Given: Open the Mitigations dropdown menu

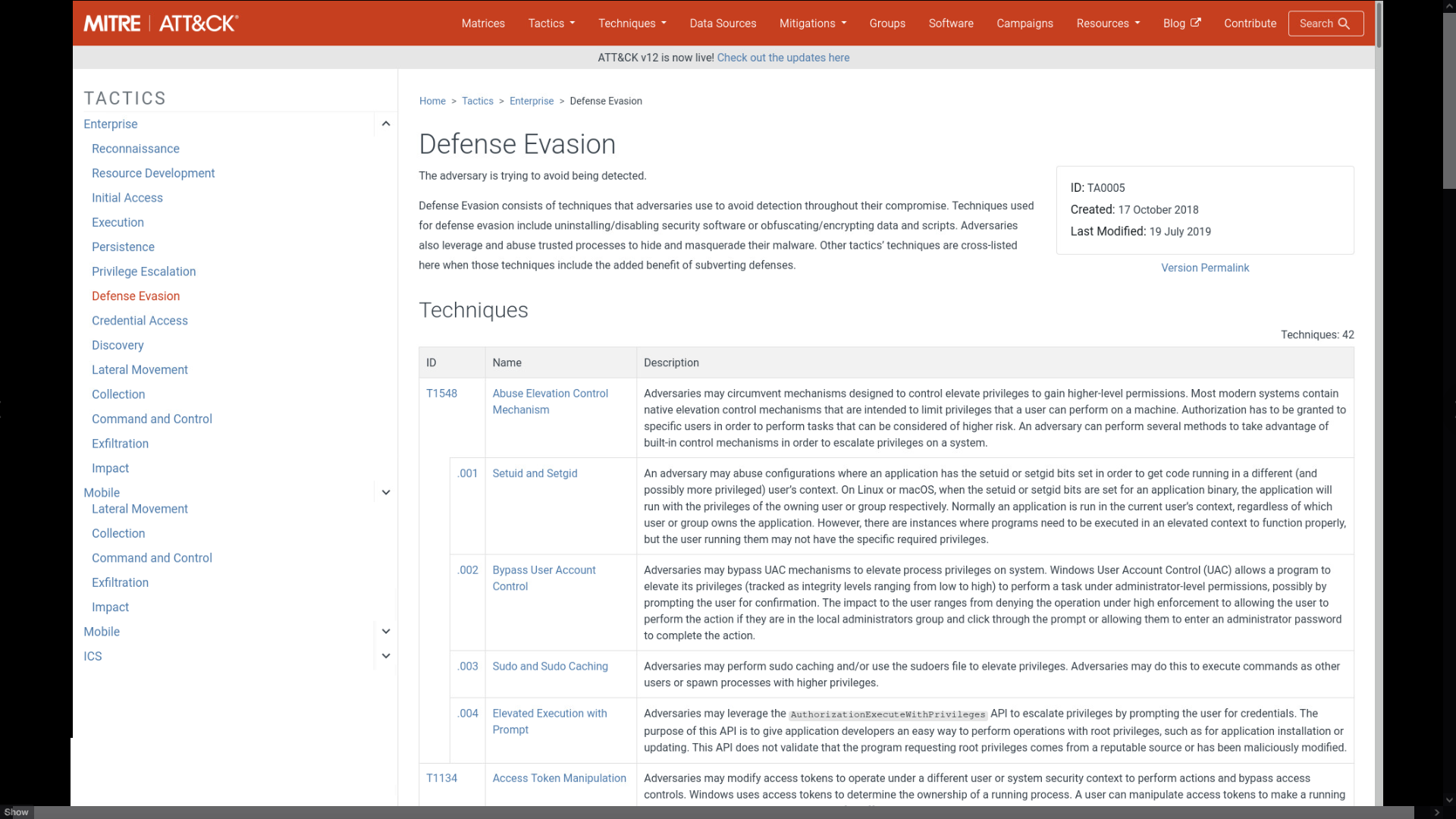Looking at the screenshot, I should coord(812,24).
